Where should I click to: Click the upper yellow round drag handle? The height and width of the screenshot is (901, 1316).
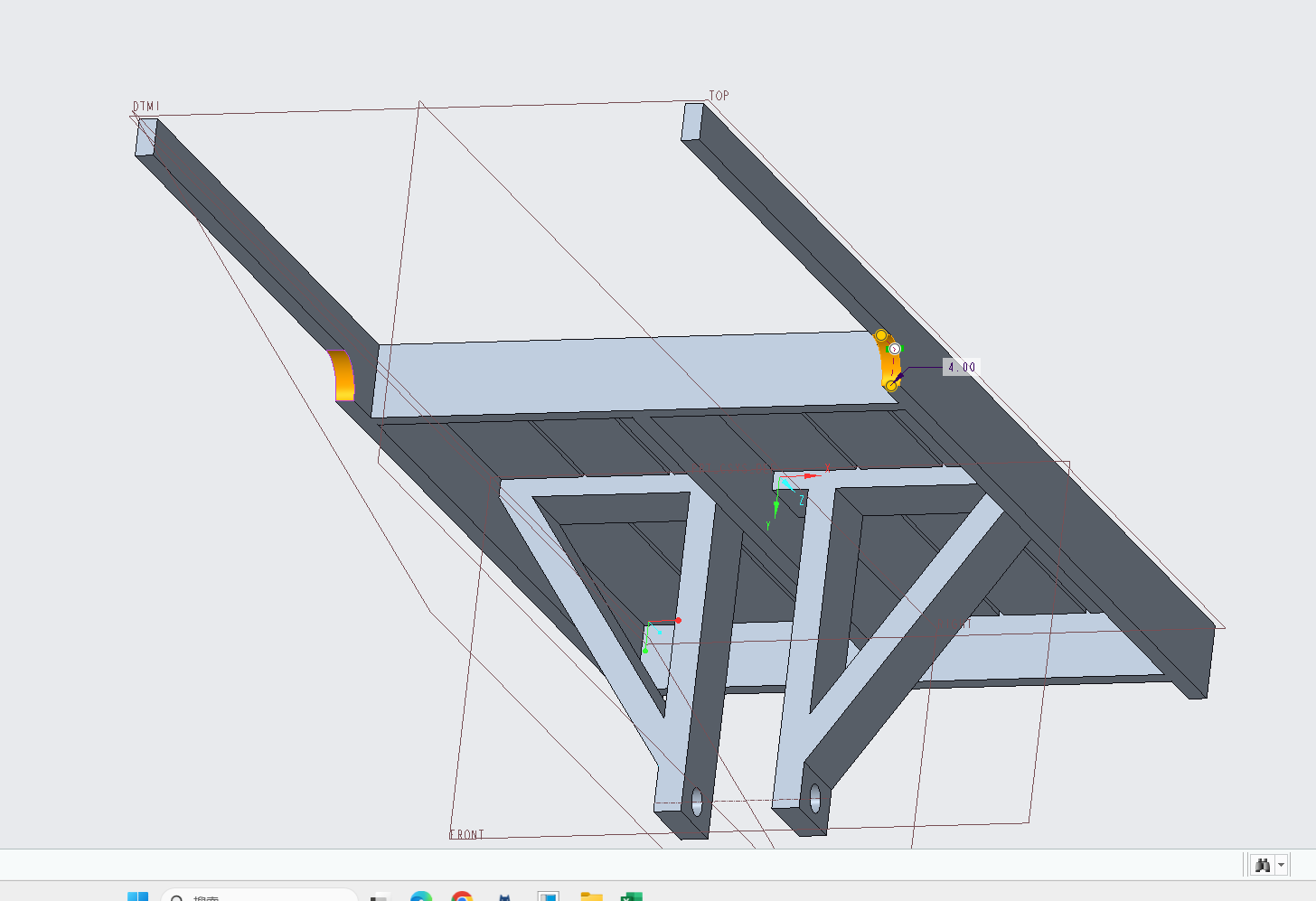(881, 335)
